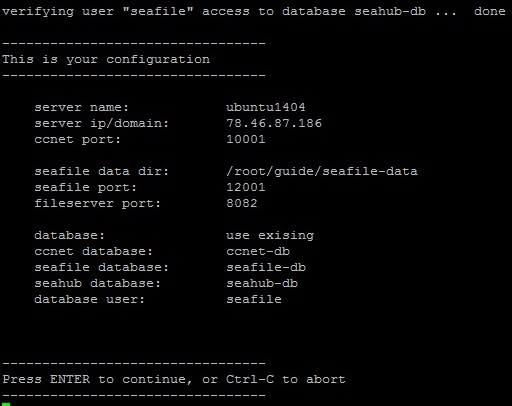This screenshot has height=406, width=512.
Task: Click the 'Ctrl-C to abort' text
Action: click(286, 379)
